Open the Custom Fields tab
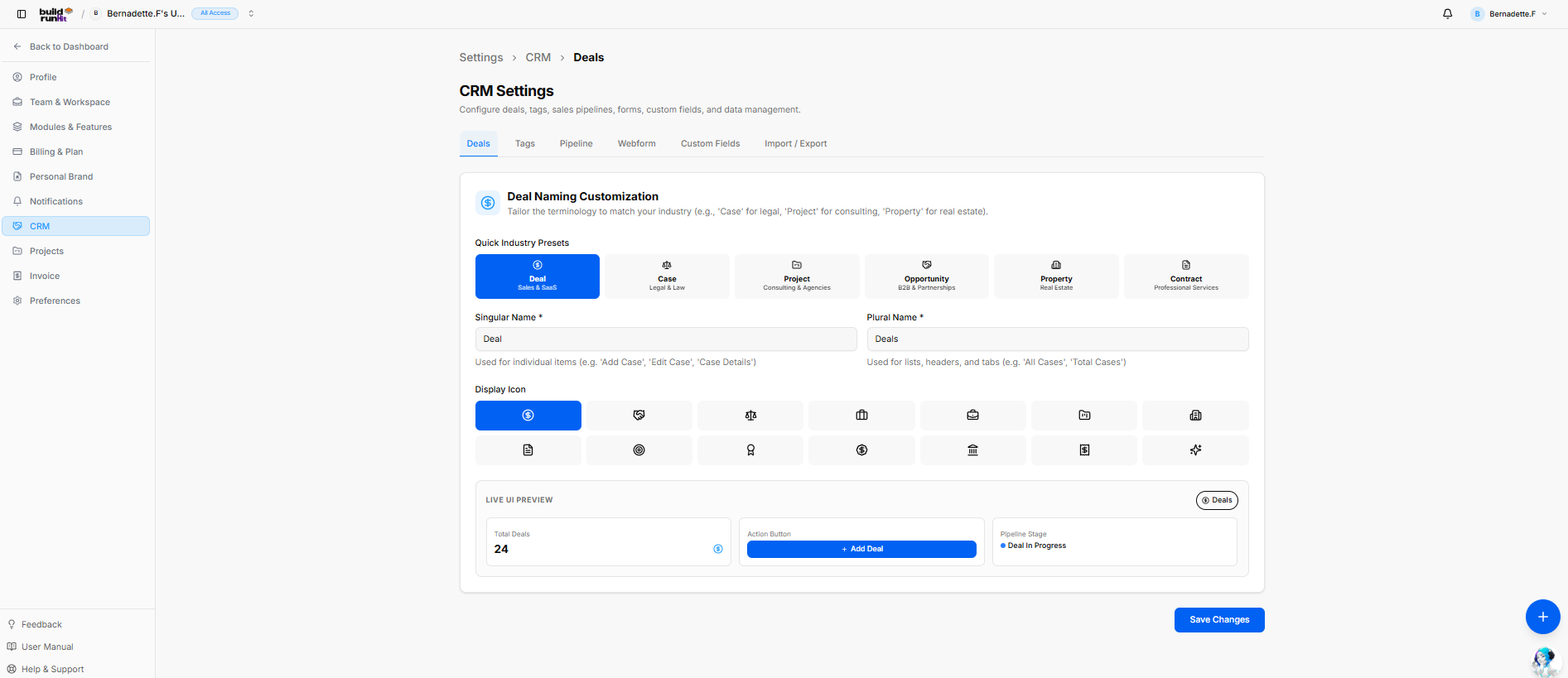 pyautogui.click(x=710, y=144)
